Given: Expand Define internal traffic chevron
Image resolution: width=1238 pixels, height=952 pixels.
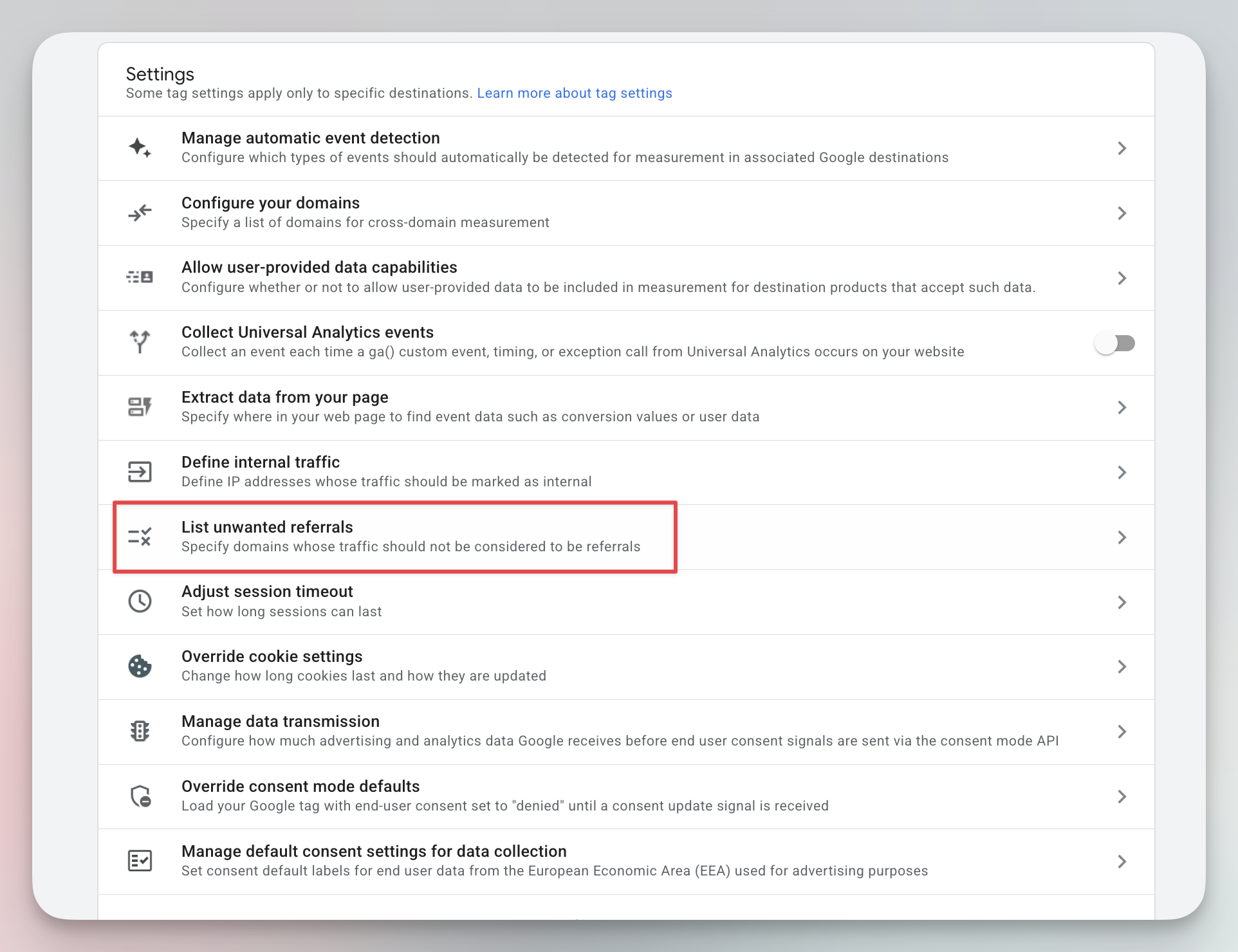Looking at the screenshot, I should [1122, 472].
